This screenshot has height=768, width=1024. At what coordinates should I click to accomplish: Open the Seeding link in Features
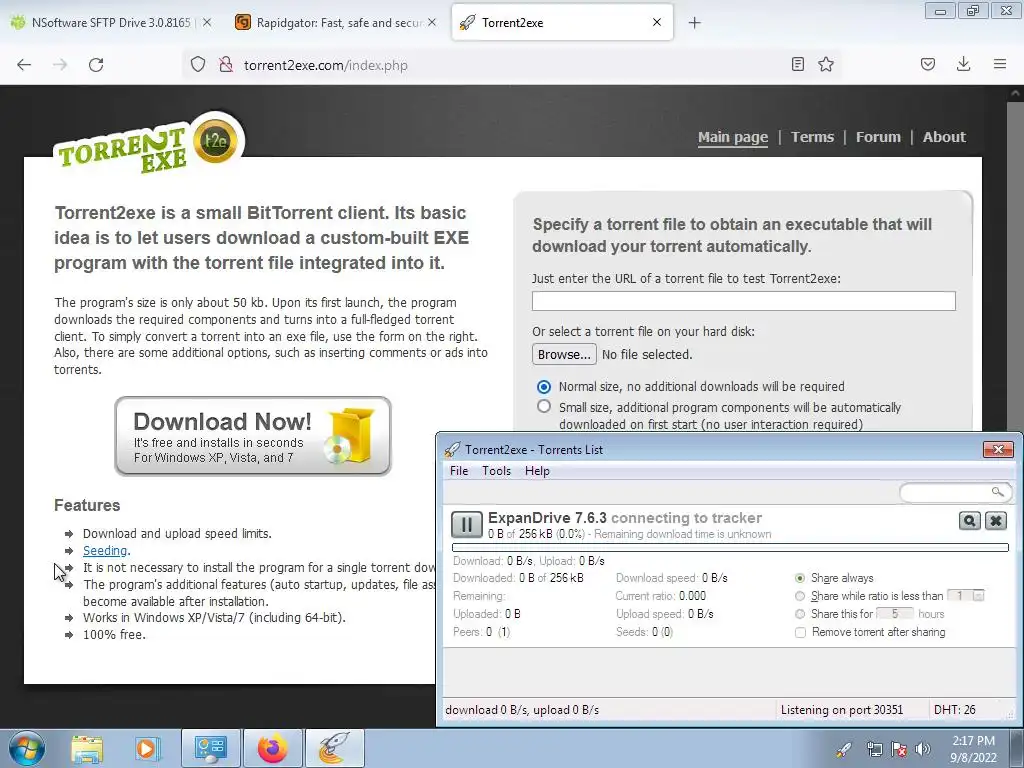coord(105,551)
